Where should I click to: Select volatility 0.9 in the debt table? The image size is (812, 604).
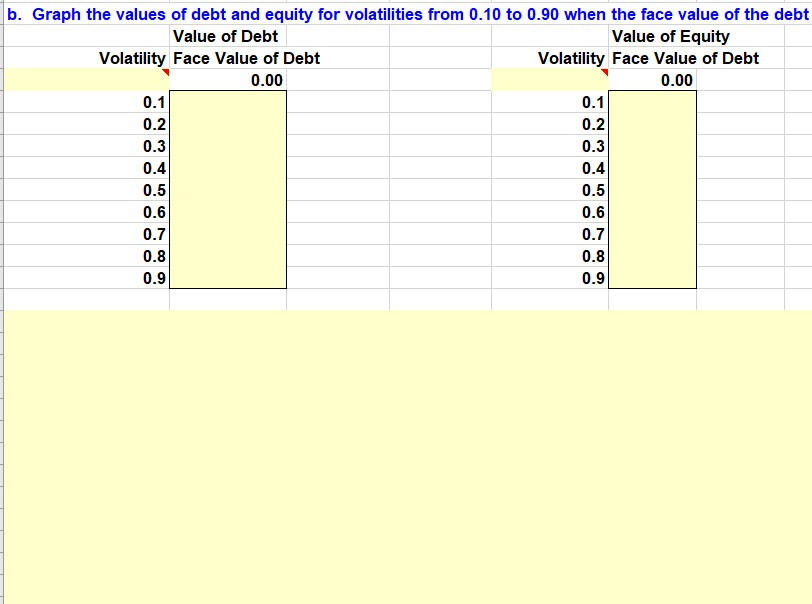[x=153, y=278]
